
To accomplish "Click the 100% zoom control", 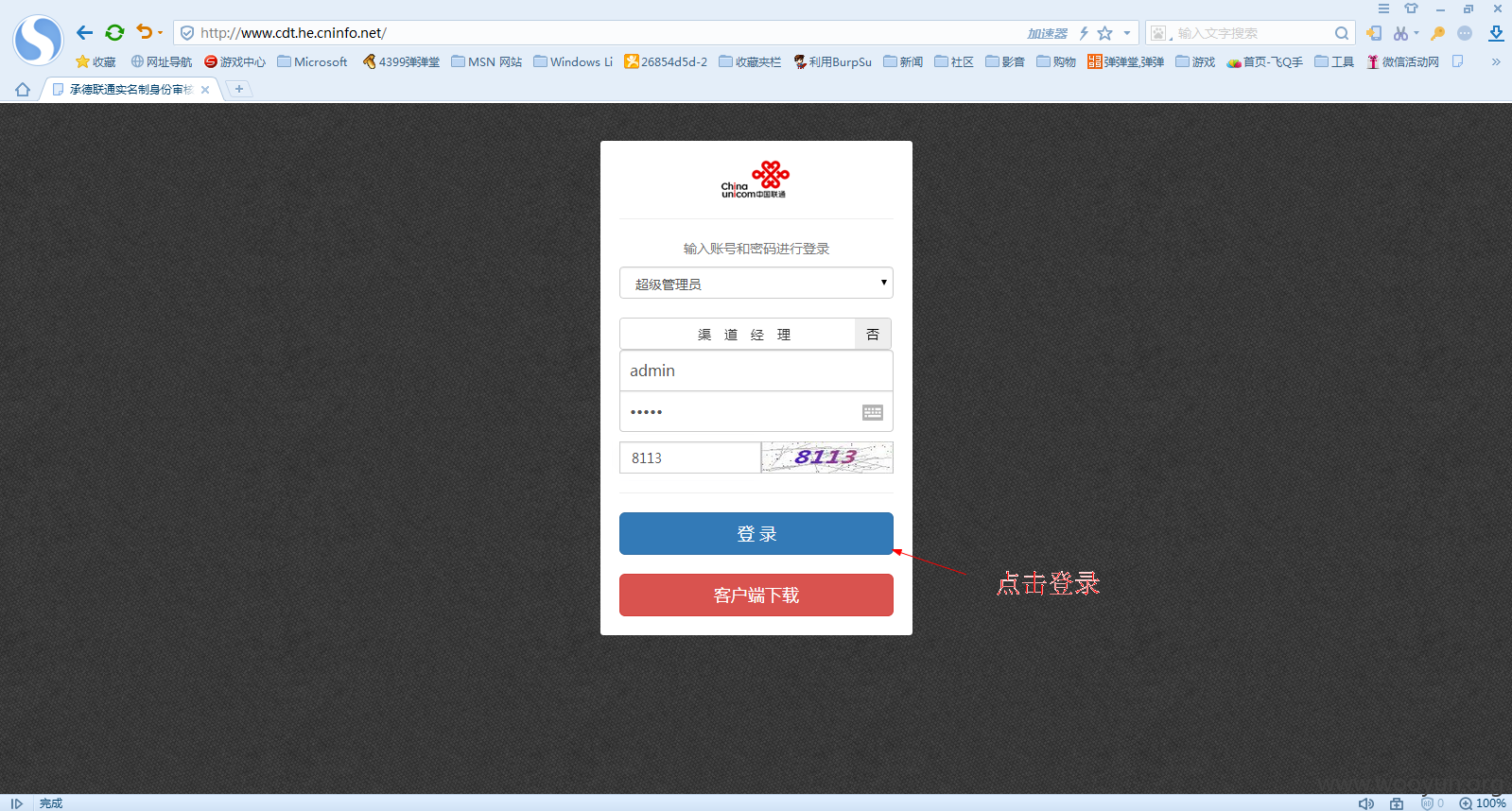I will [x=1483, y=803].
